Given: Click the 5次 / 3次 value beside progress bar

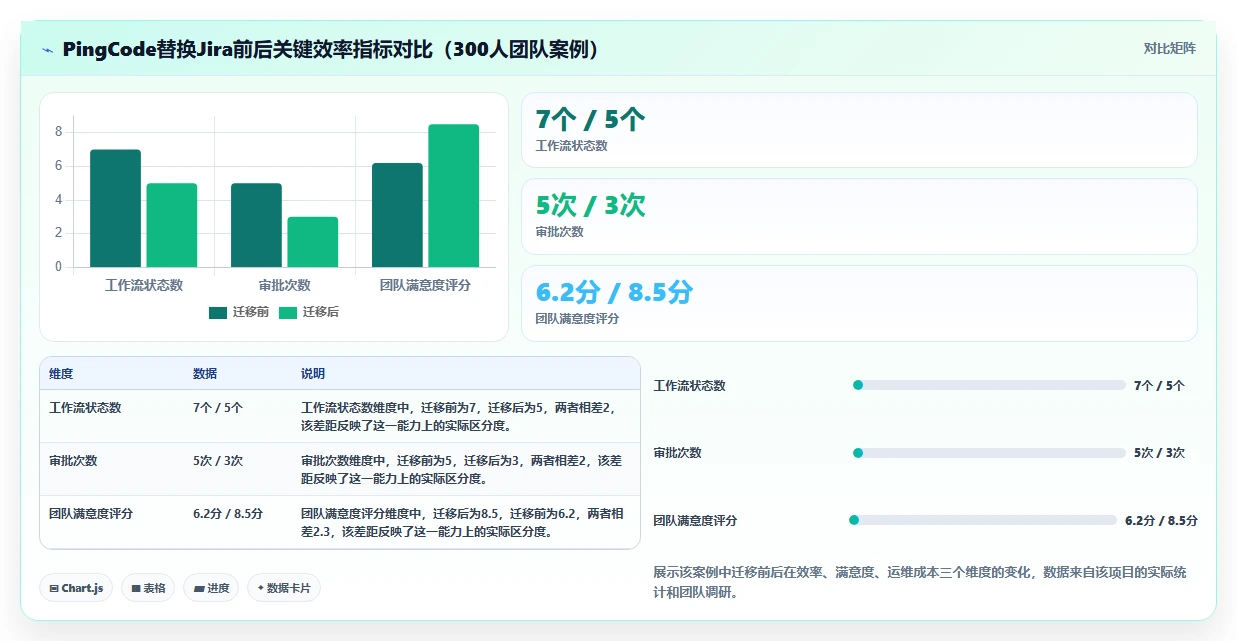Looking at the screenshot, I should coord(1159,453).
